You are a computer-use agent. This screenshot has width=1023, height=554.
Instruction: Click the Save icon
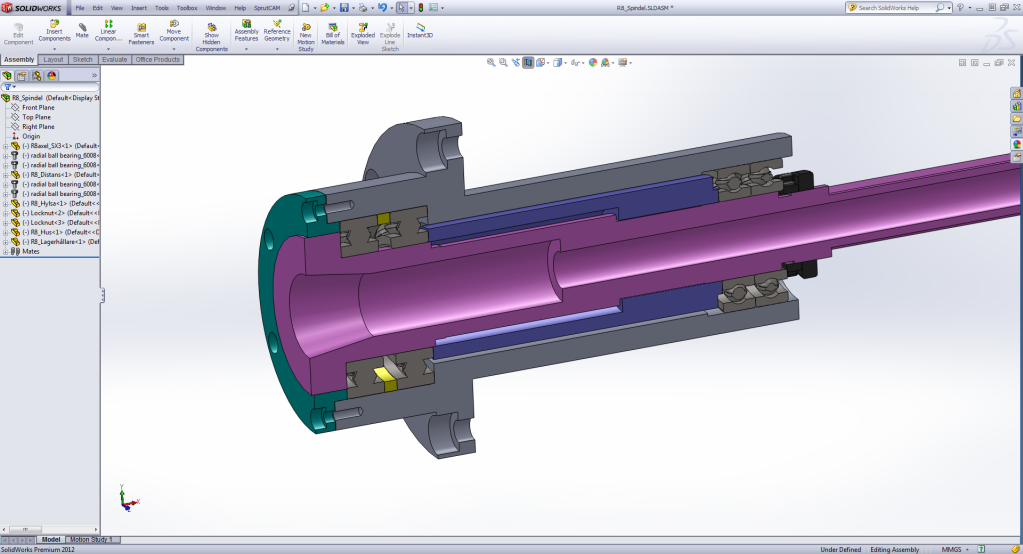click(x=344, y=8)
